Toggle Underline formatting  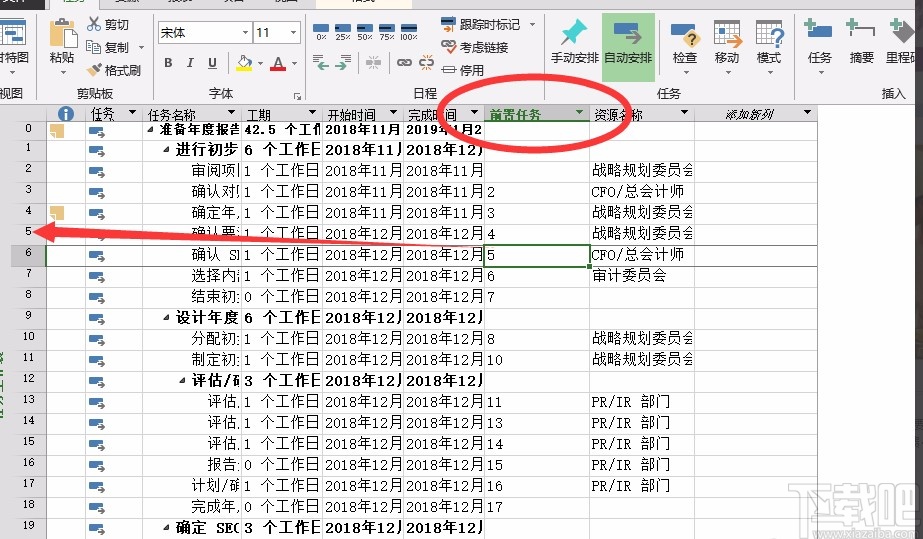[x=213, y=62]
